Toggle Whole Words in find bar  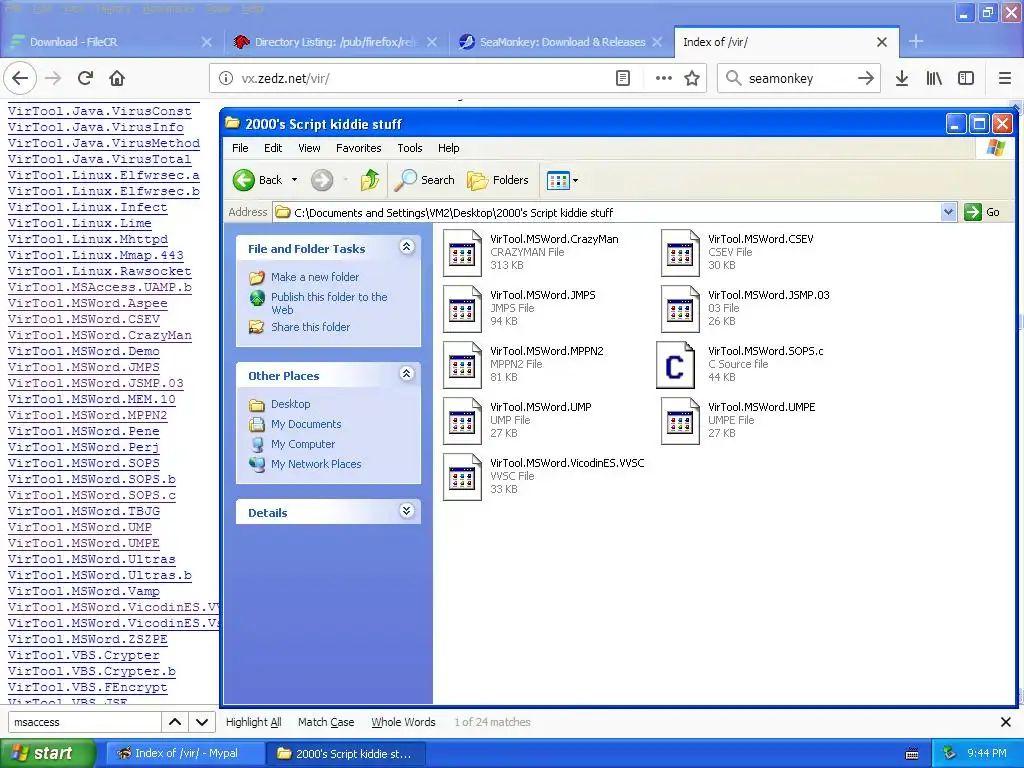pyautogui.click(x=403, y=722)
